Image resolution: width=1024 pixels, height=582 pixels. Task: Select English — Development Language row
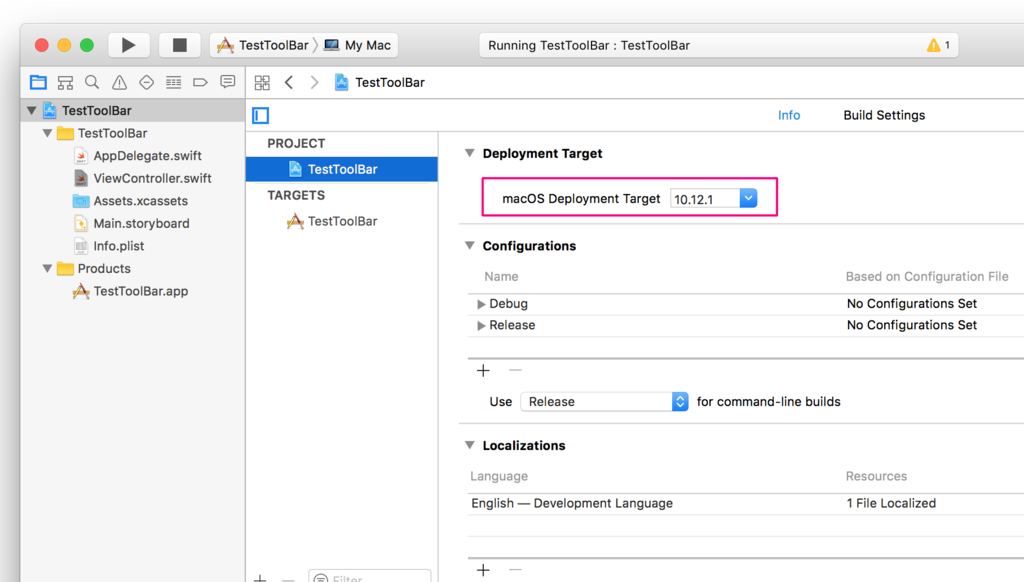(572, 503)
